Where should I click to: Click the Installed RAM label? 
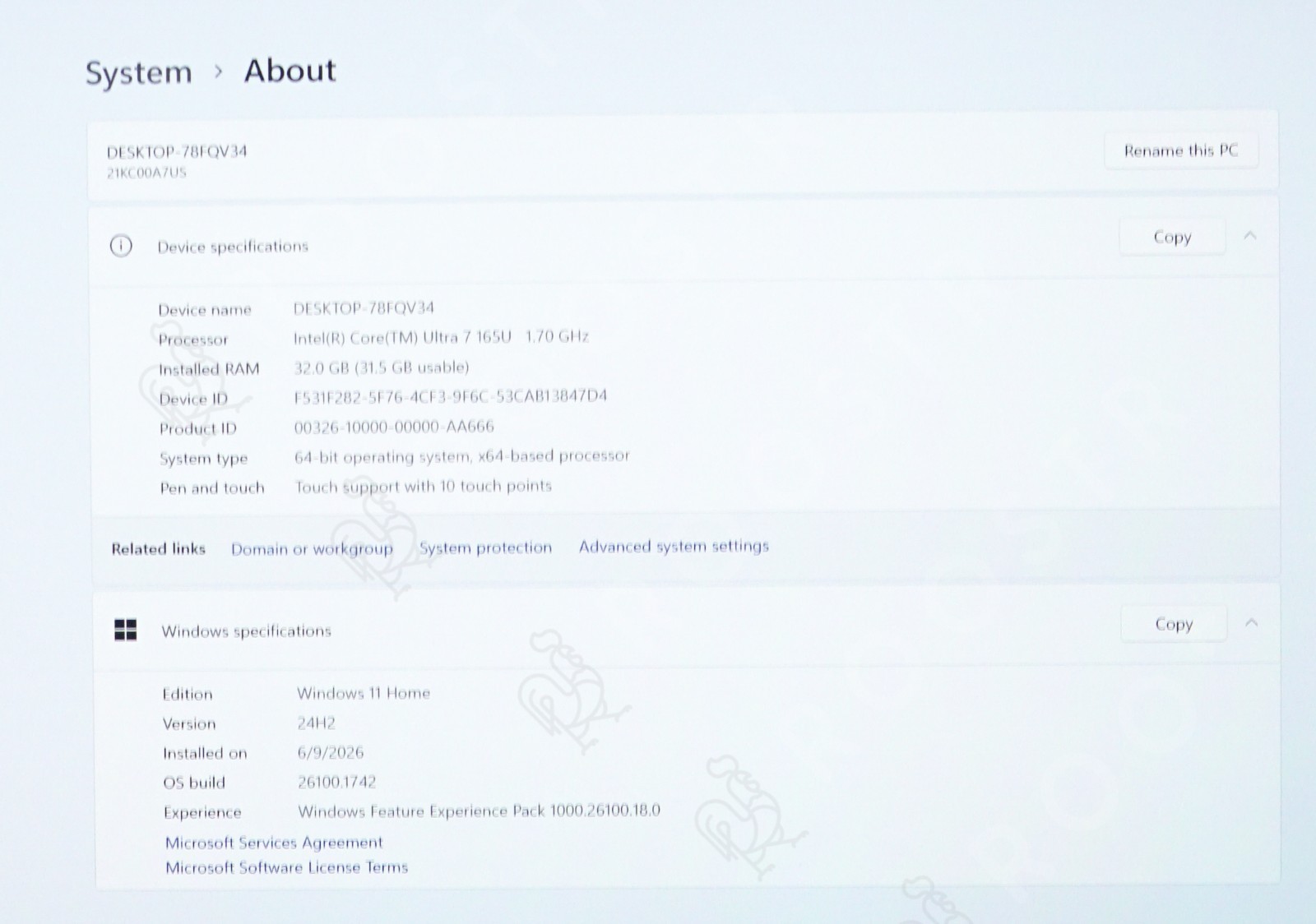click(x=209, y=369)
